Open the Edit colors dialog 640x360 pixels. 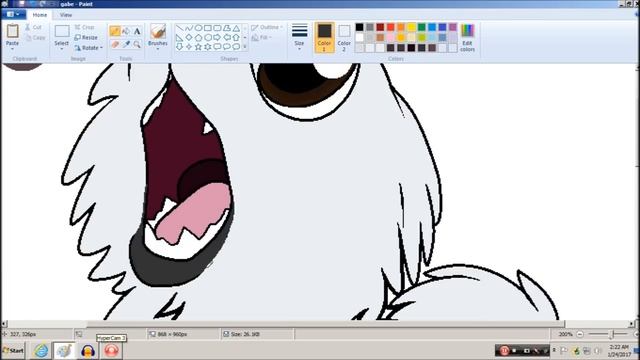click(x=467, y=38)
